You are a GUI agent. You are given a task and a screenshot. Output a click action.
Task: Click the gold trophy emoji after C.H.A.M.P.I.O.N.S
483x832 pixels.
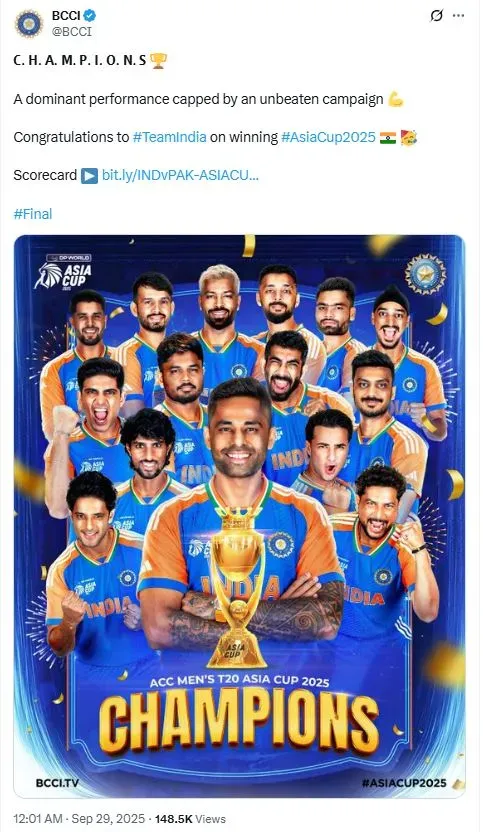tap(158, 60)
